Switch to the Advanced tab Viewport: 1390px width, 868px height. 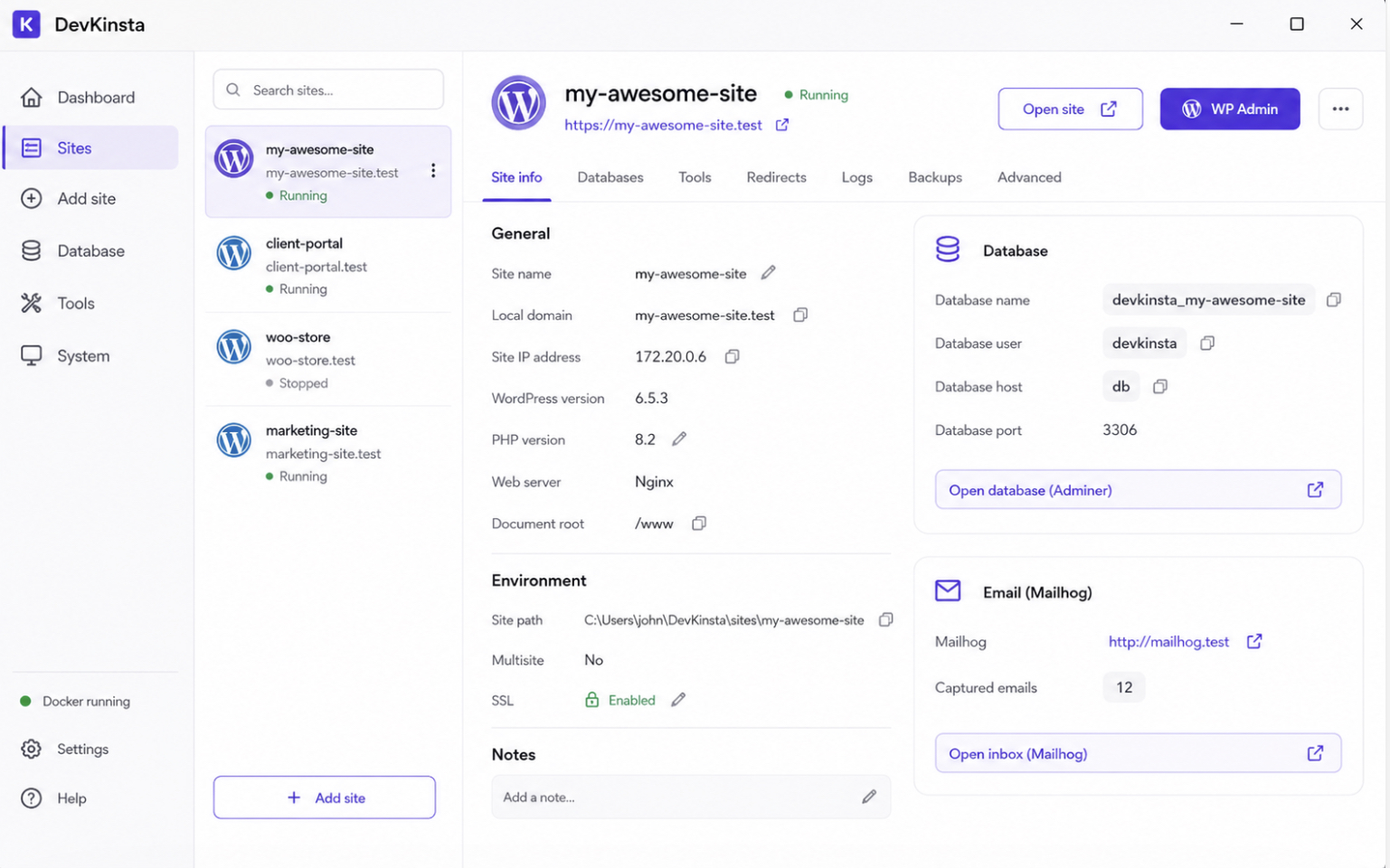pyautogui.click(x=1029, y=177)
